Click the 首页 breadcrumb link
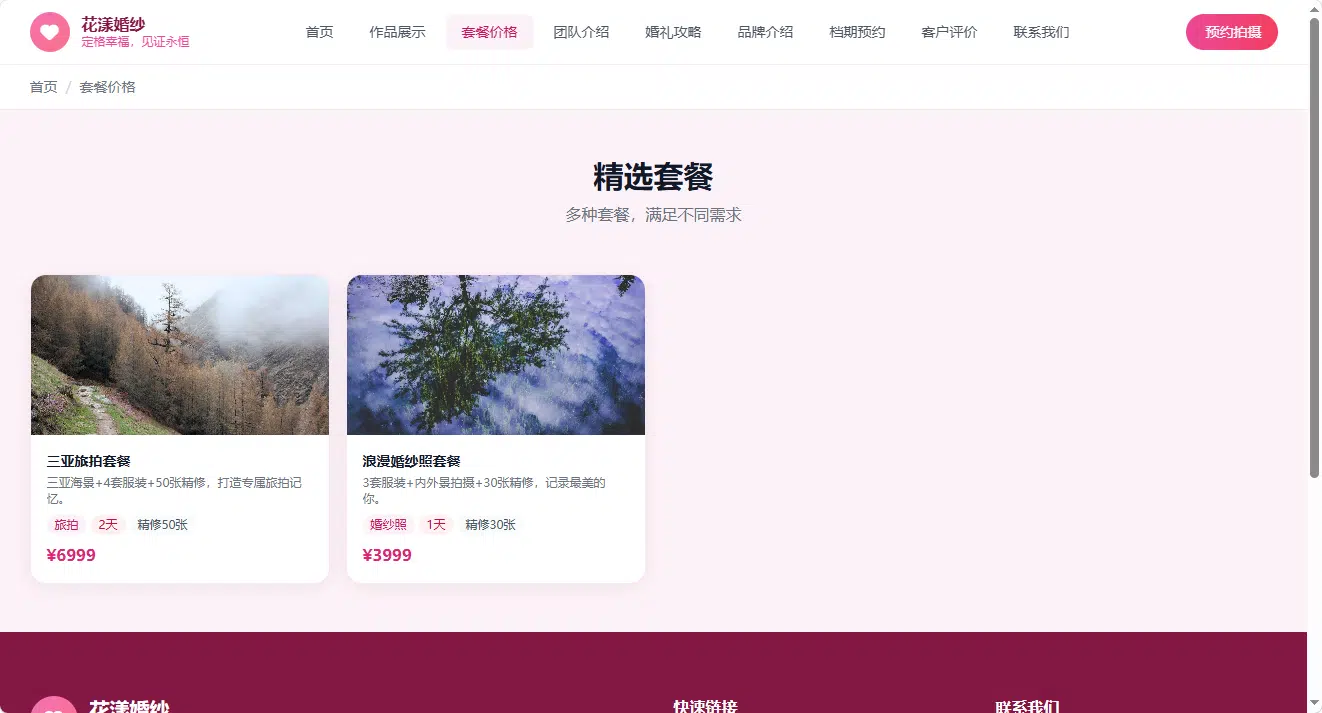 [x=44, y=87]
